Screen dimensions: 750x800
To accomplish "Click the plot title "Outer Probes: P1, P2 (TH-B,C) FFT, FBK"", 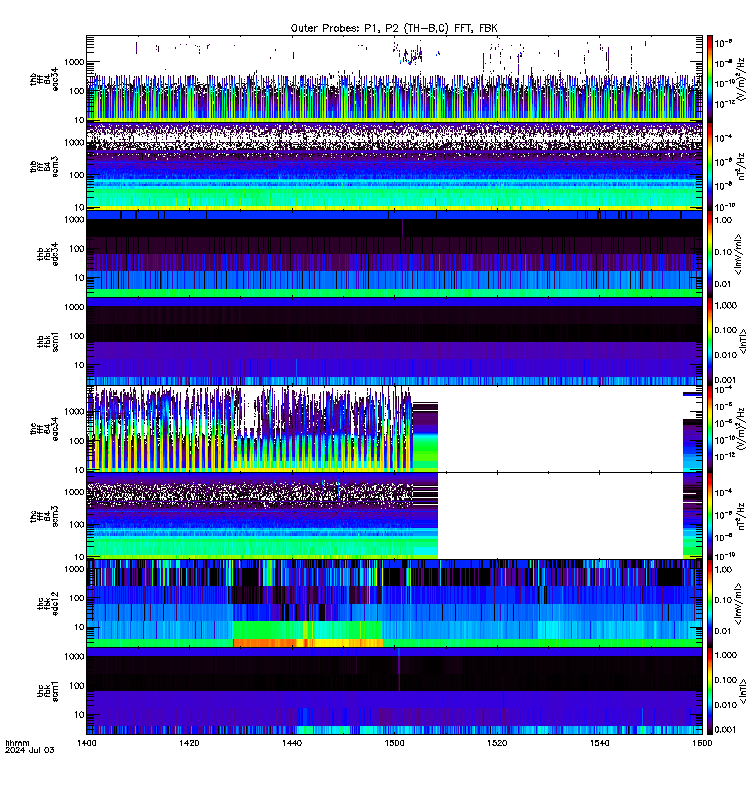I will click(x=394, y=29).
